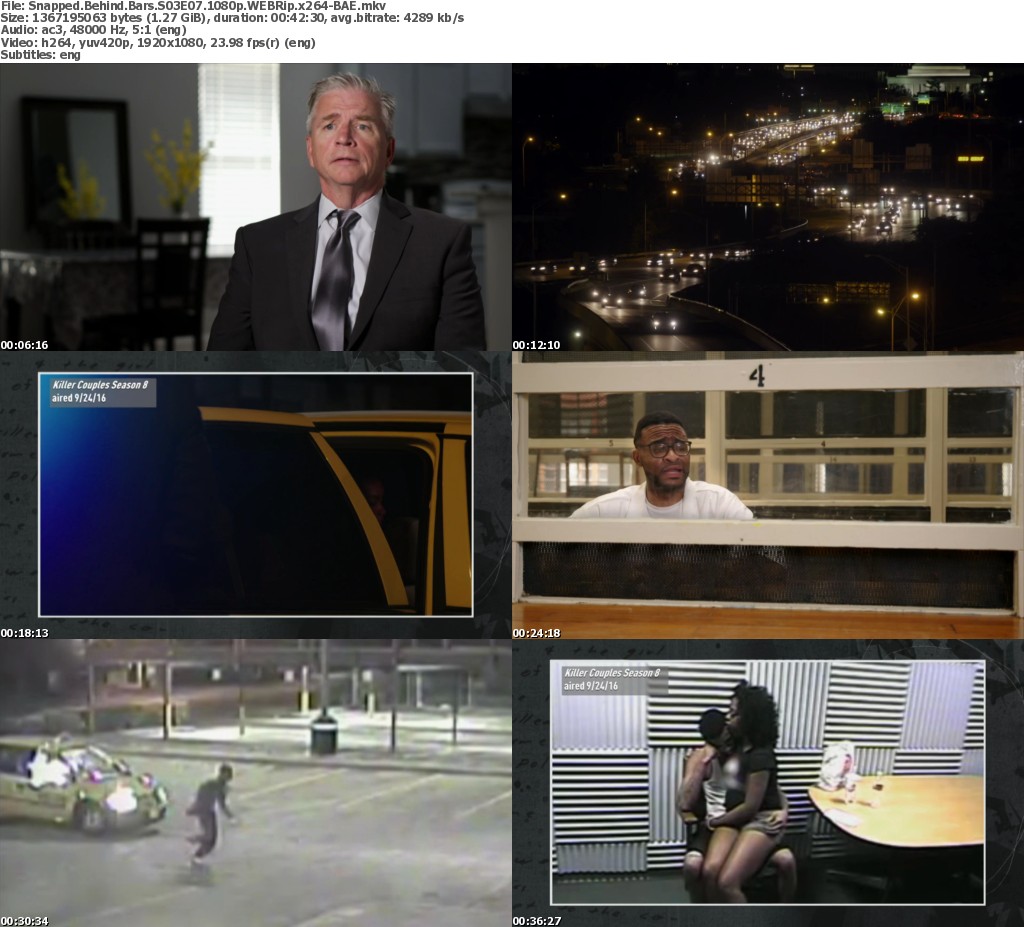Open the interrogation room couple thumbnail
The height and width of the screenshot is (927, 1024).
pyautogui.click(x=767, y=781)
